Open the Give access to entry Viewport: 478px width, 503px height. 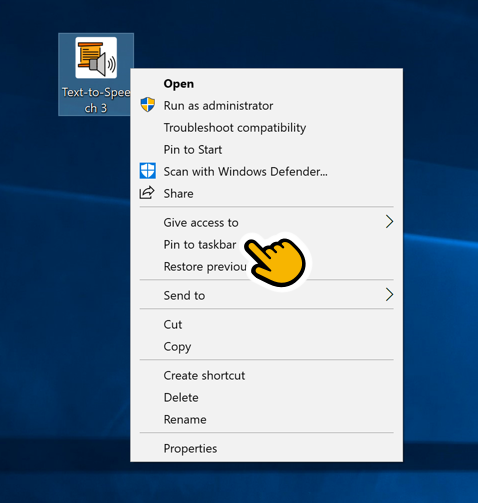coord(266,222)
